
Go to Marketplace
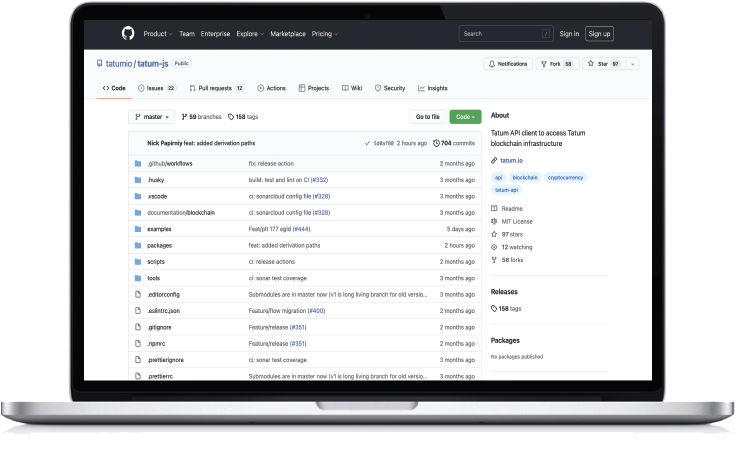coord(288,34)
